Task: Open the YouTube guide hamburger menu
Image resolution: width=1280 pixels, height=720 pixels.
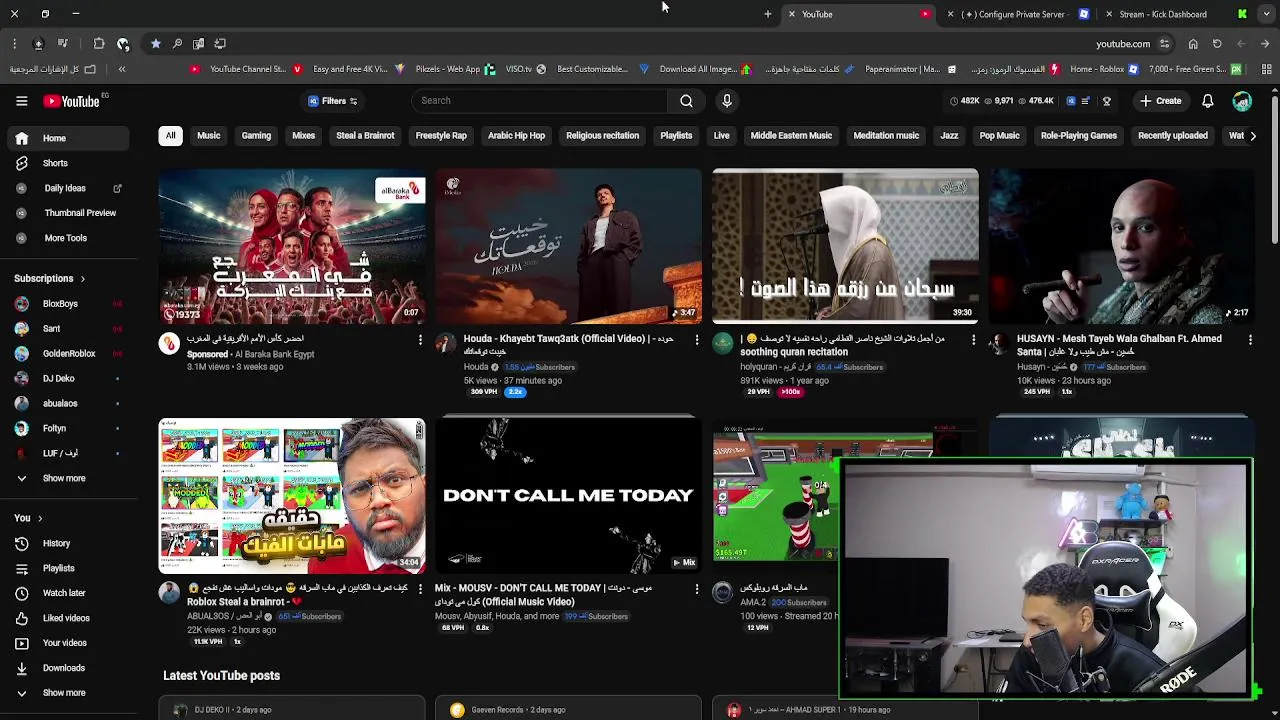Action: point(21,101)
